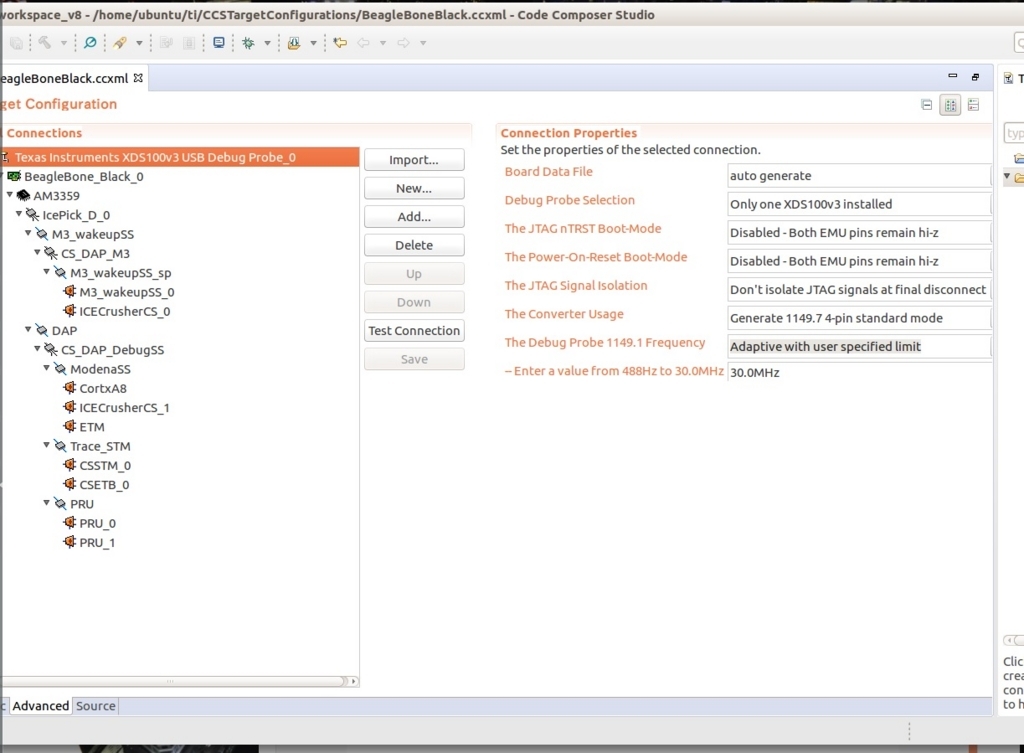Image resolution: width=1024 pixels, height=753 pixels.
Task: Select Texas Instruments XDS100v3 USB Debug Probe_0
Action: pos(180,157)
